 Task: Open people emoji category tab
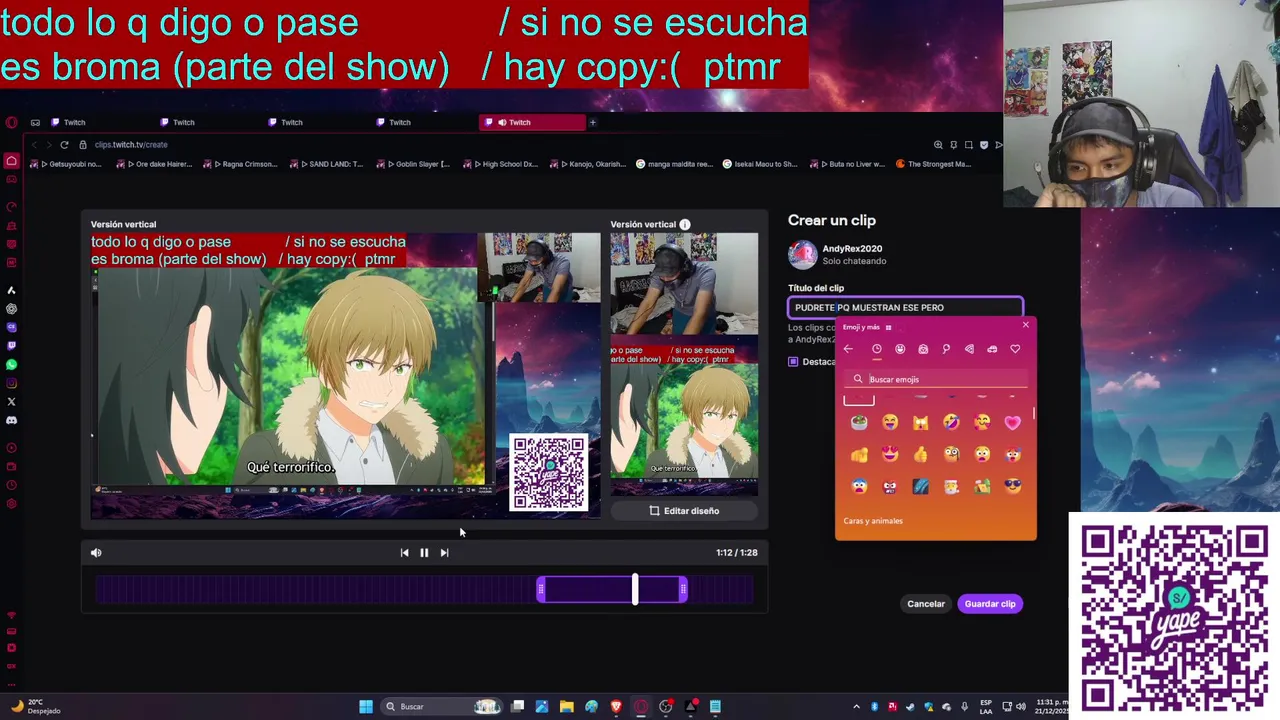(x=923, y=349)
